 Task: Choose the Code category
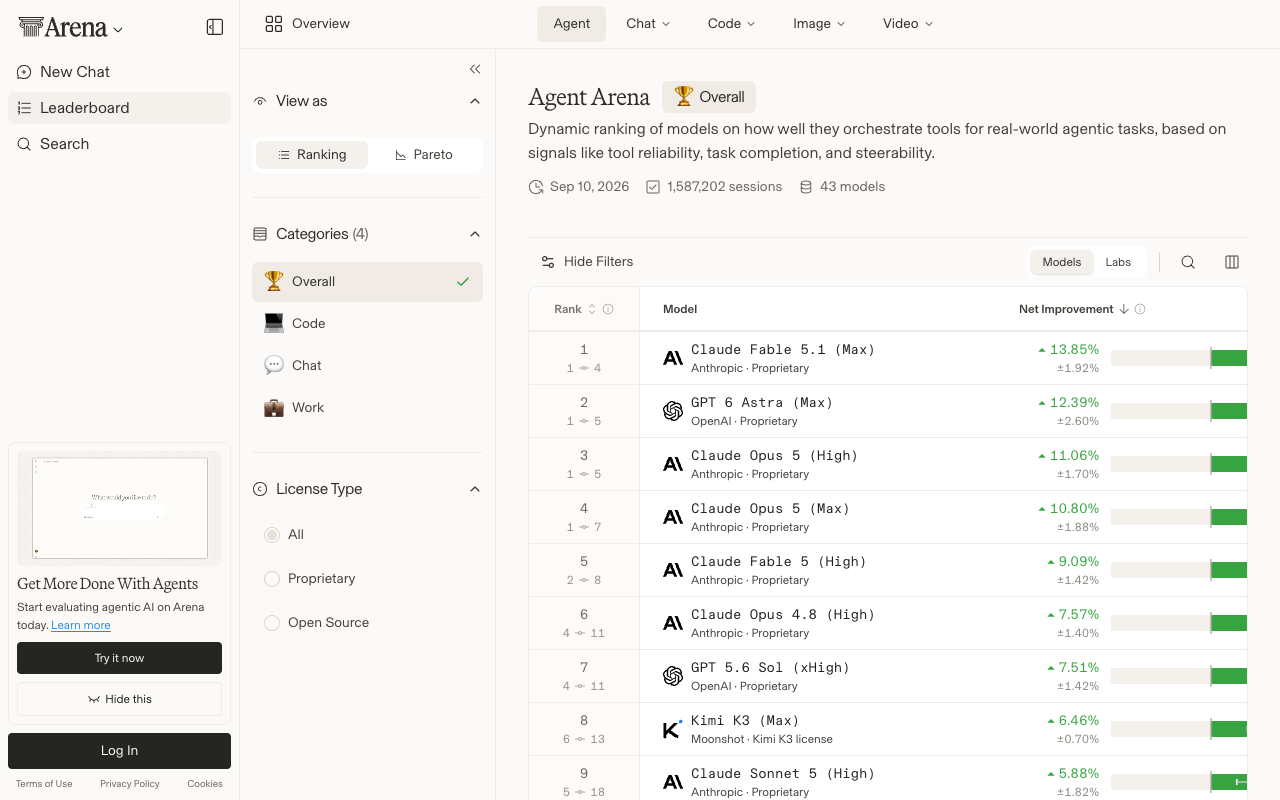[367, 324]
